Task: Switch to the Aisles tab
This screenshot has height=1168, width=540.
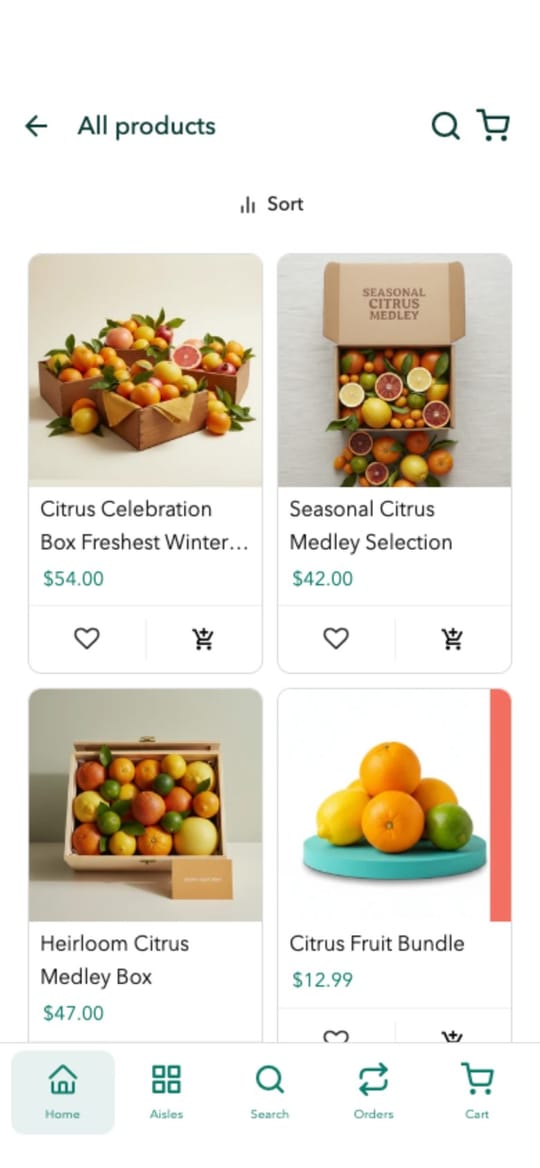Action: (x=166, y=1092)
